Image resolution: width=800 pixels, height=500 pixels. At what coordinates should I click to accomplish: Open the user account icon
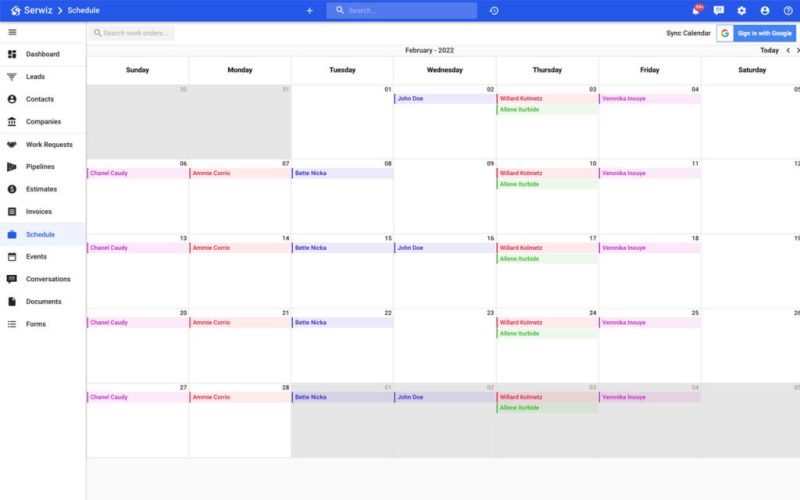tap(765, 10)
